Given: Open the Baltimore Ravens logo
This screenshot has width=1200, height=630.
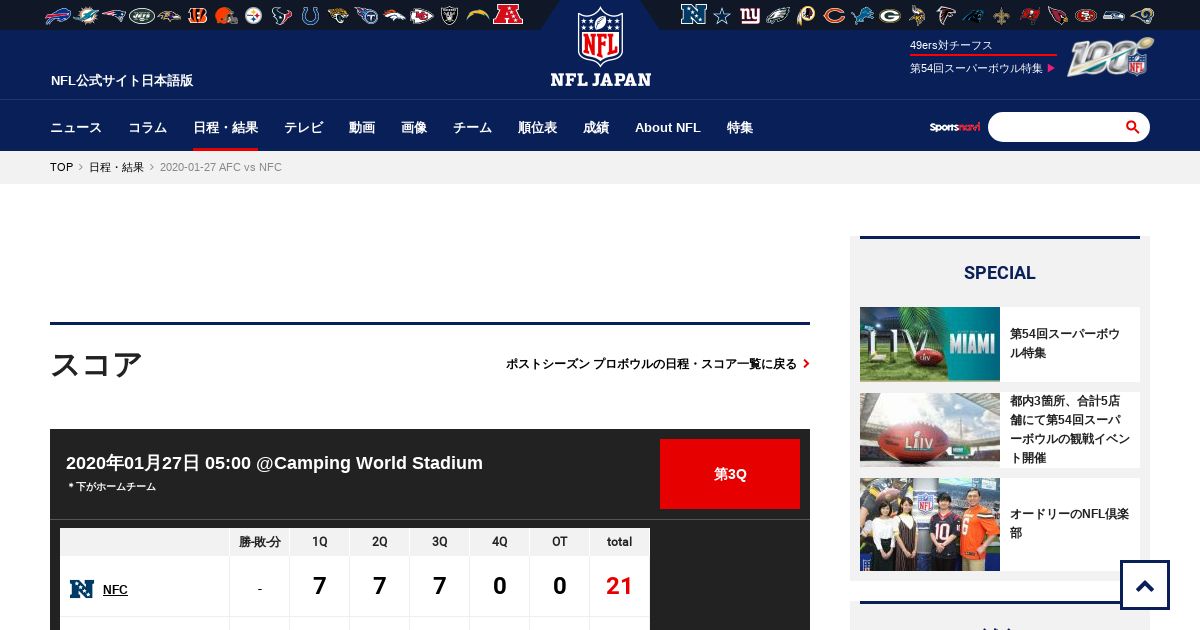Looking at the screenshot, I should tap(170, 15).
